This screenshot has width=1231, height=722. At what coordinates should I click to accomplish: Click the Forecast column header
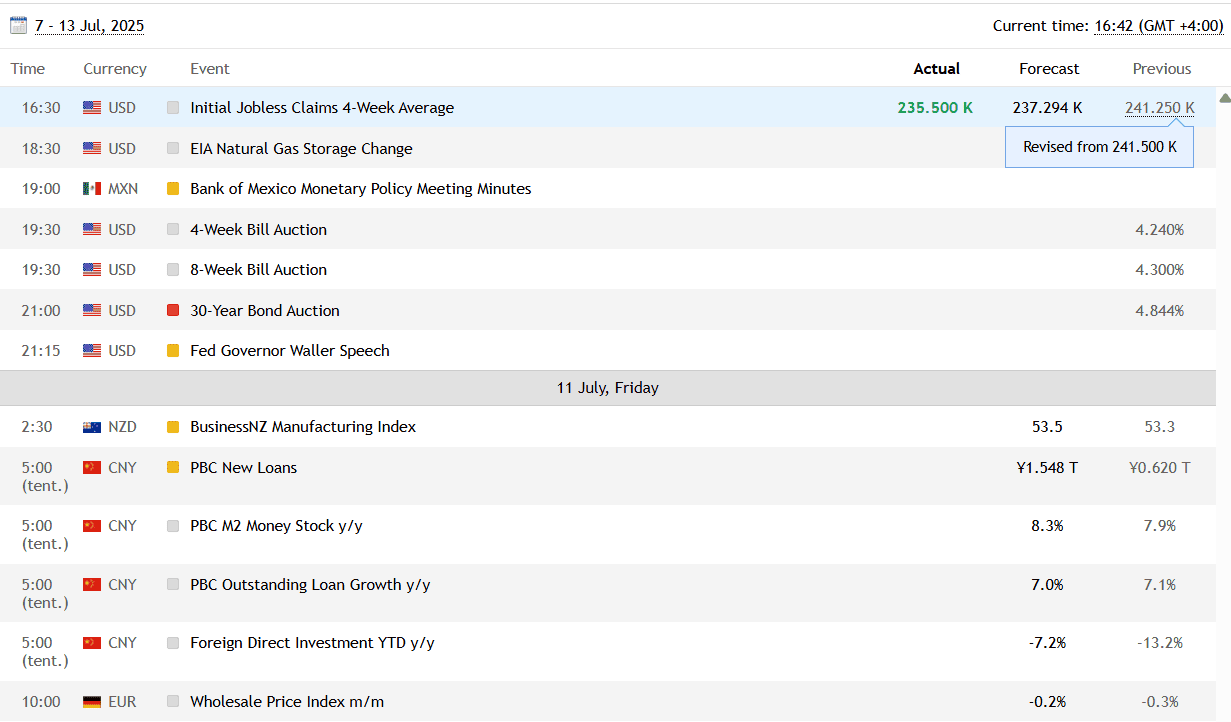1049,69
